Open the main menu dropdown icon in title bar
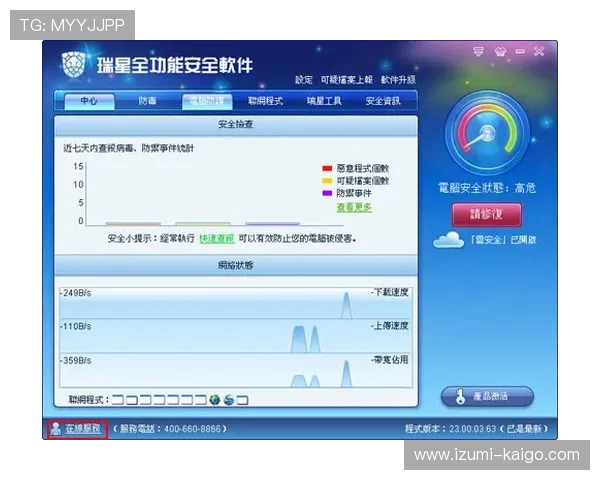Image resolution: width=600 pixels, height=480 pixels. coord(478,52)
